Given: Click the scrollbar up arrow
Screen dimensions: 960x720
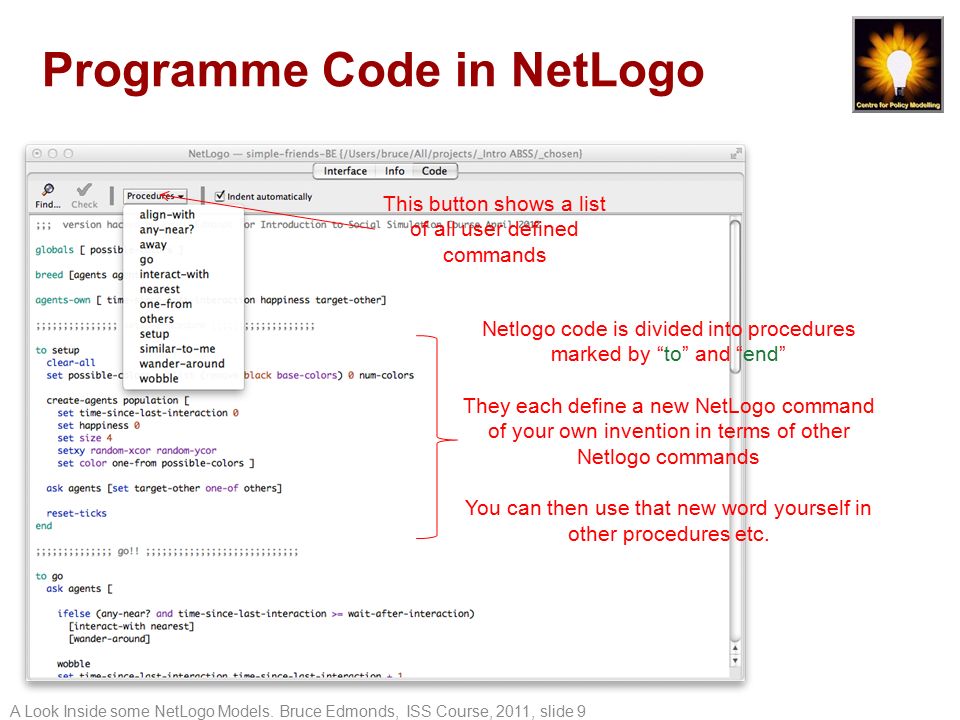Looking at the screenshot, I should (x=735, y=648).
